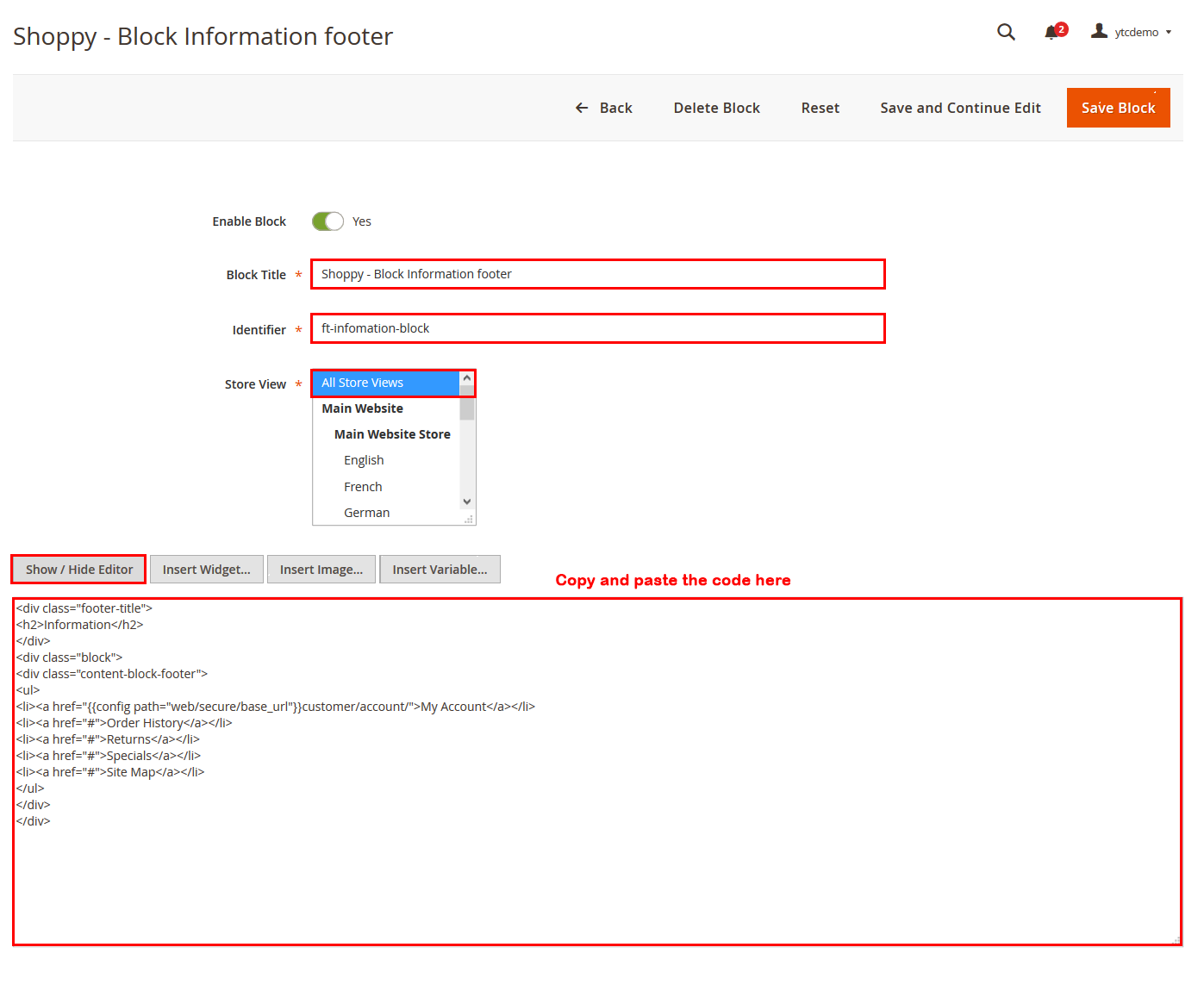Click the store view list up arrow
The image size is (1204, 991).
click(x=467, y=378)
